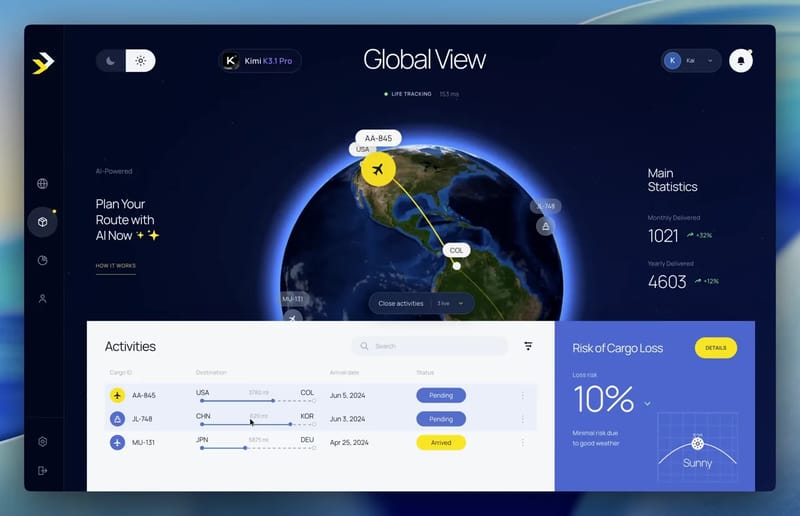Screen dimensions: 800x516
Task: Select the MU-131 label on globe
Action: coord(293,299)
